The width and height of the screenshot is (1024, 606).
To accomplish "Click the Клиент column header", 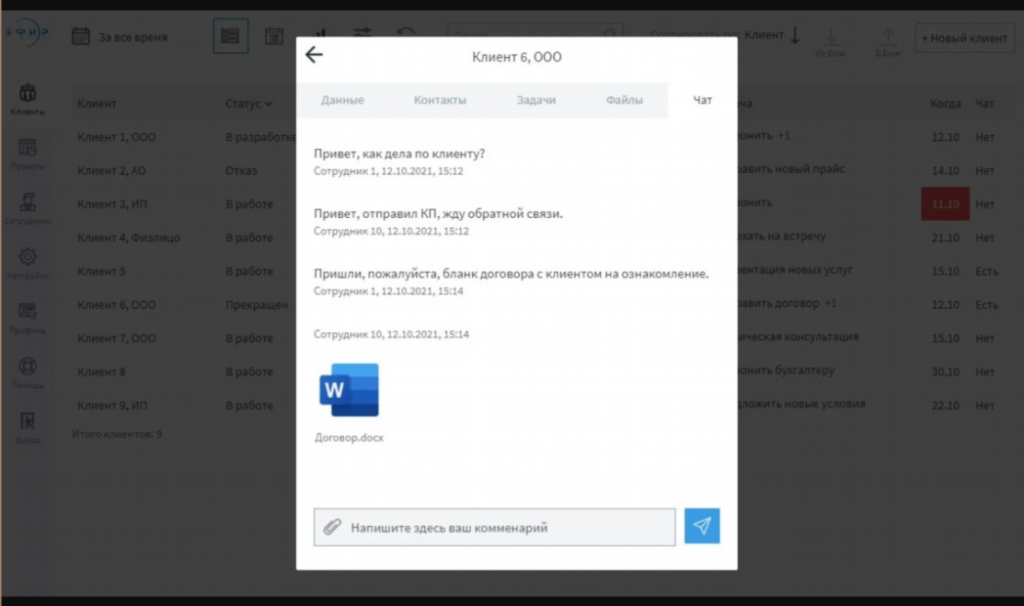I will pos(97,103).
